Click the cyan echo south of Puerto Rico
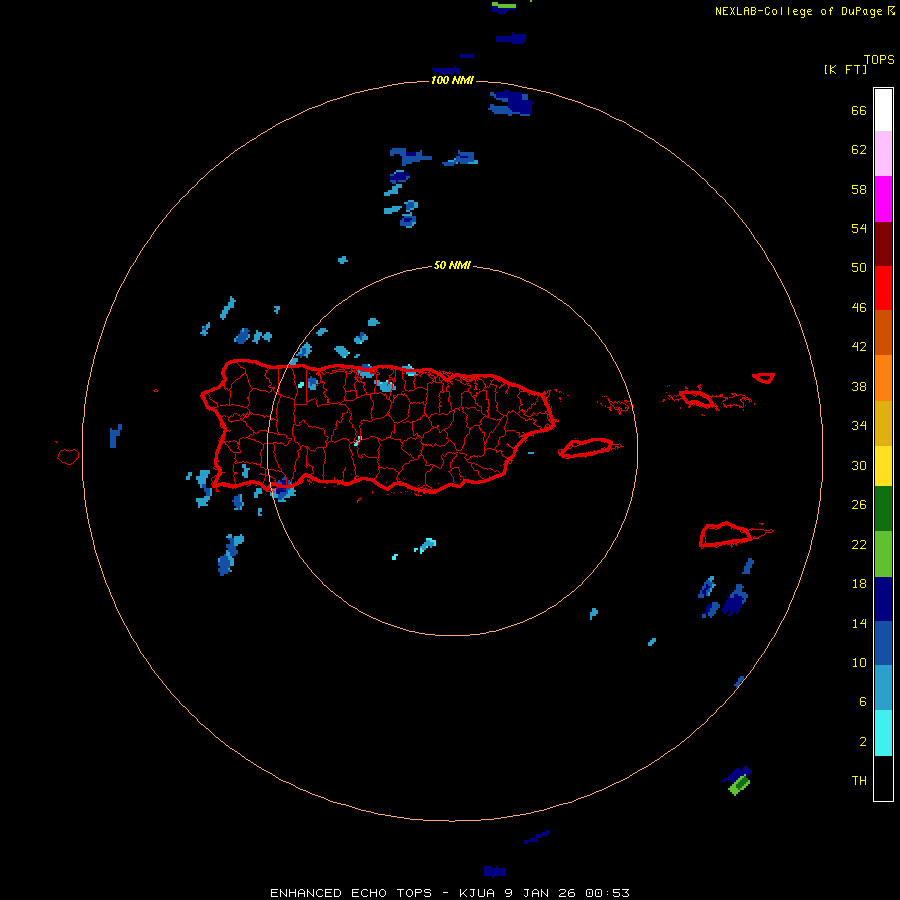900x900 pixels. tap(426, 545)
